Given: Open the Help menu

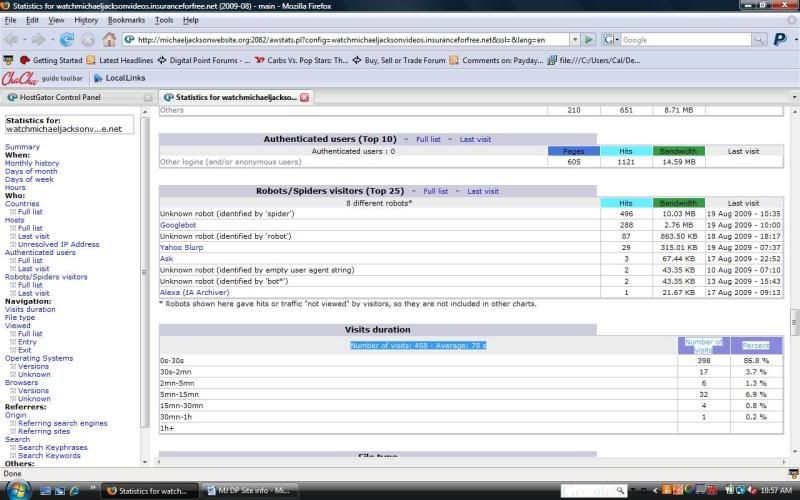Looking at the screenshot, I should pos(190,20).
